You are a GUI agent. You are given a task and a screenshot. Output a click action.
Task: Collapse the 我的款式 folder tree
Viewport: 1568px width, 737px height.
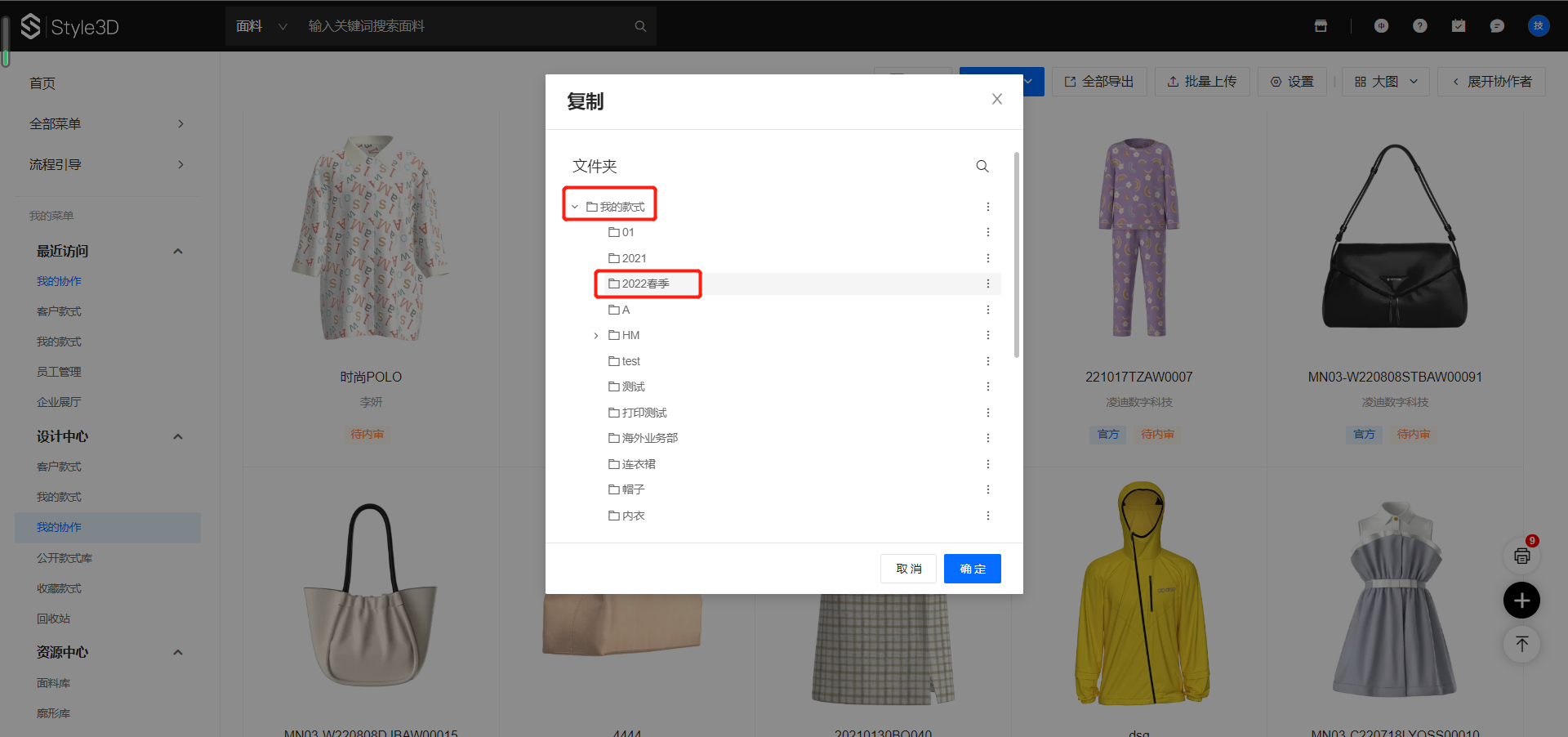coord(575,207)
